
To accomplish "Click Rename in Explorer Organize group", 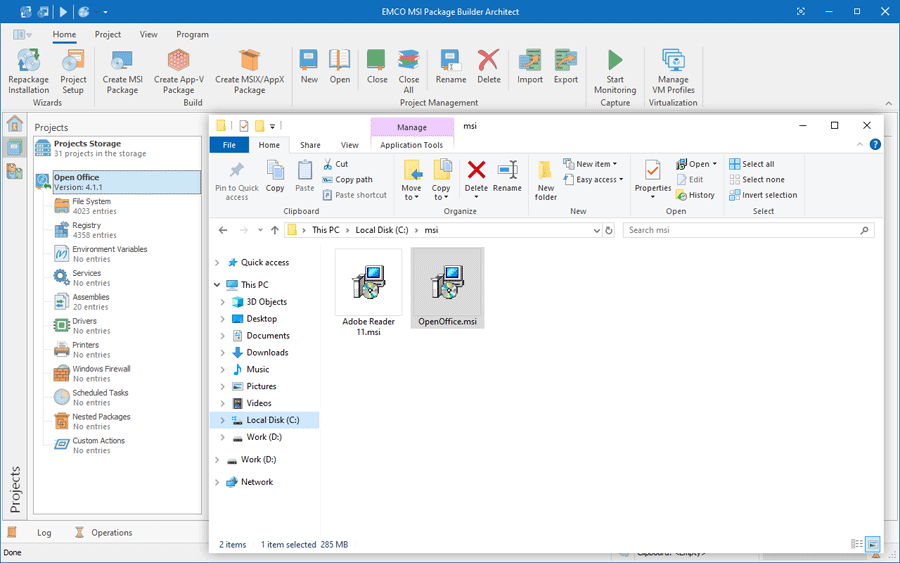I will (x=507, y=176).
